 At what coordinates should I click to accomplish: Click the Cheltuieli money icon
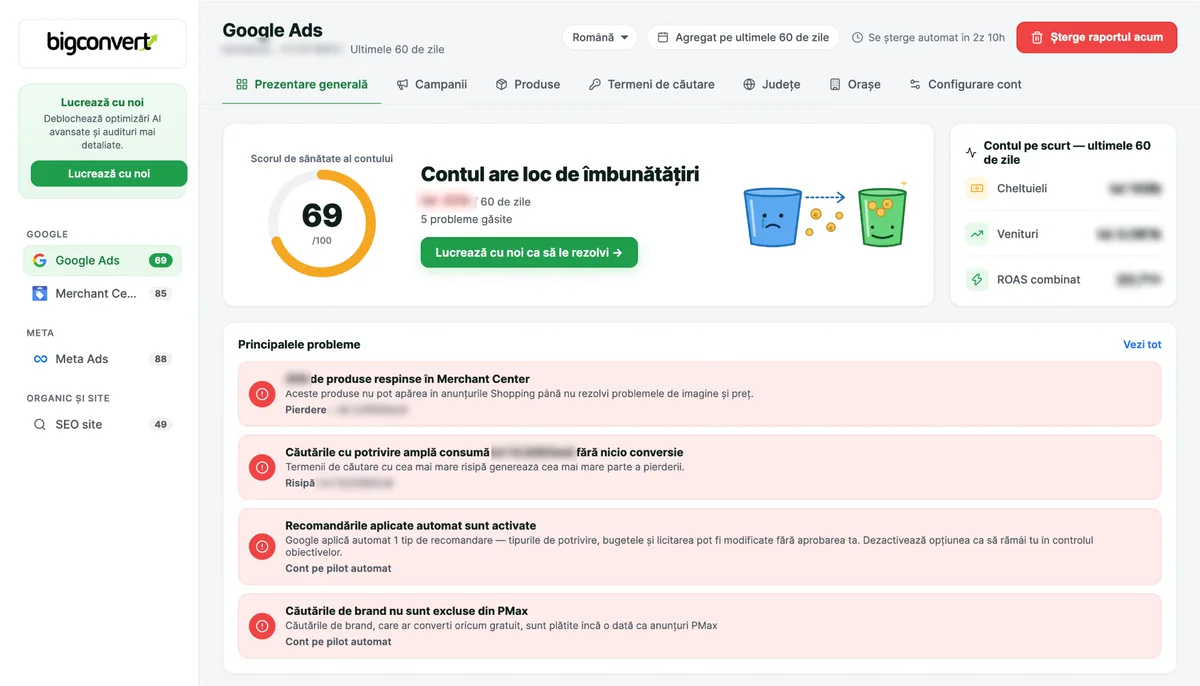click(x=976, y=188)
